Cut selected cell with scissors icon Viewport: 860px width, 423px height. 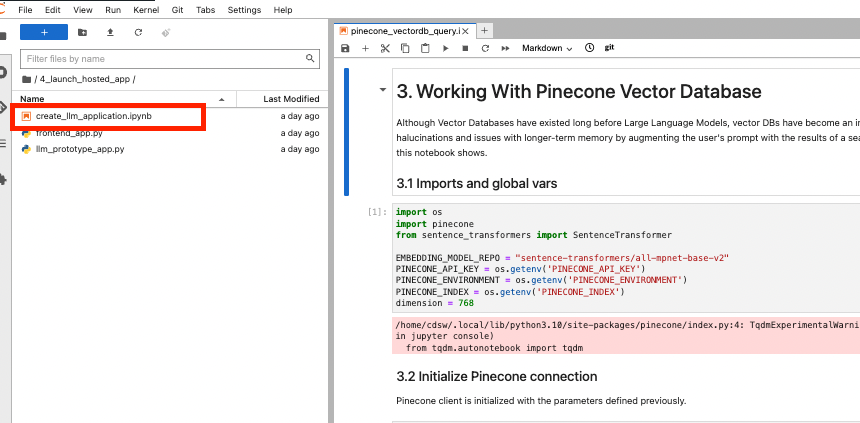coord(385,48)
